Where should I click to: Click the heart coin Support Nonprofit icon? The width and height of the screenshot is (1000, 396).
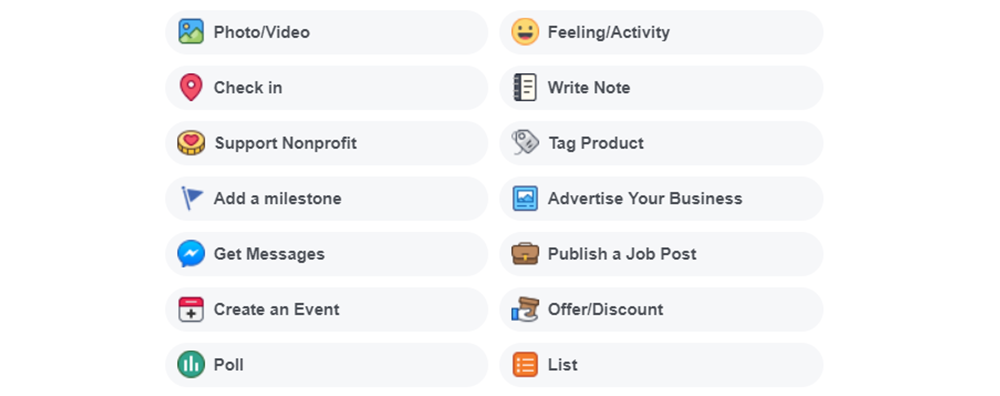191,143
